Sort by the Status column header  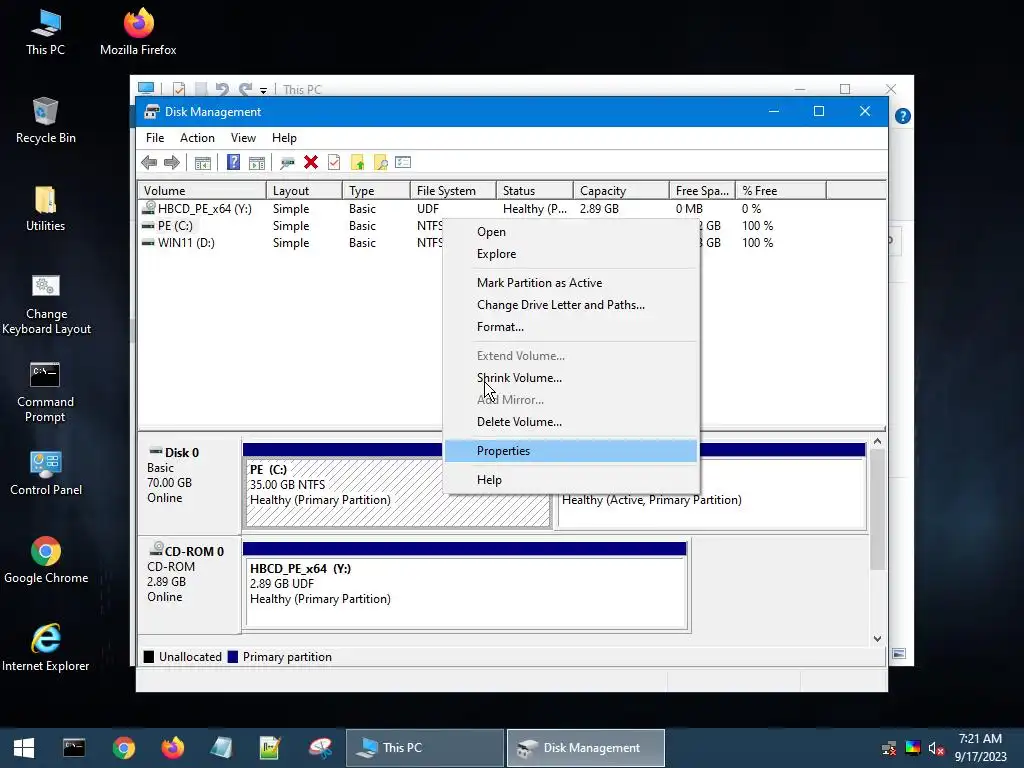[x=535, y=191]
